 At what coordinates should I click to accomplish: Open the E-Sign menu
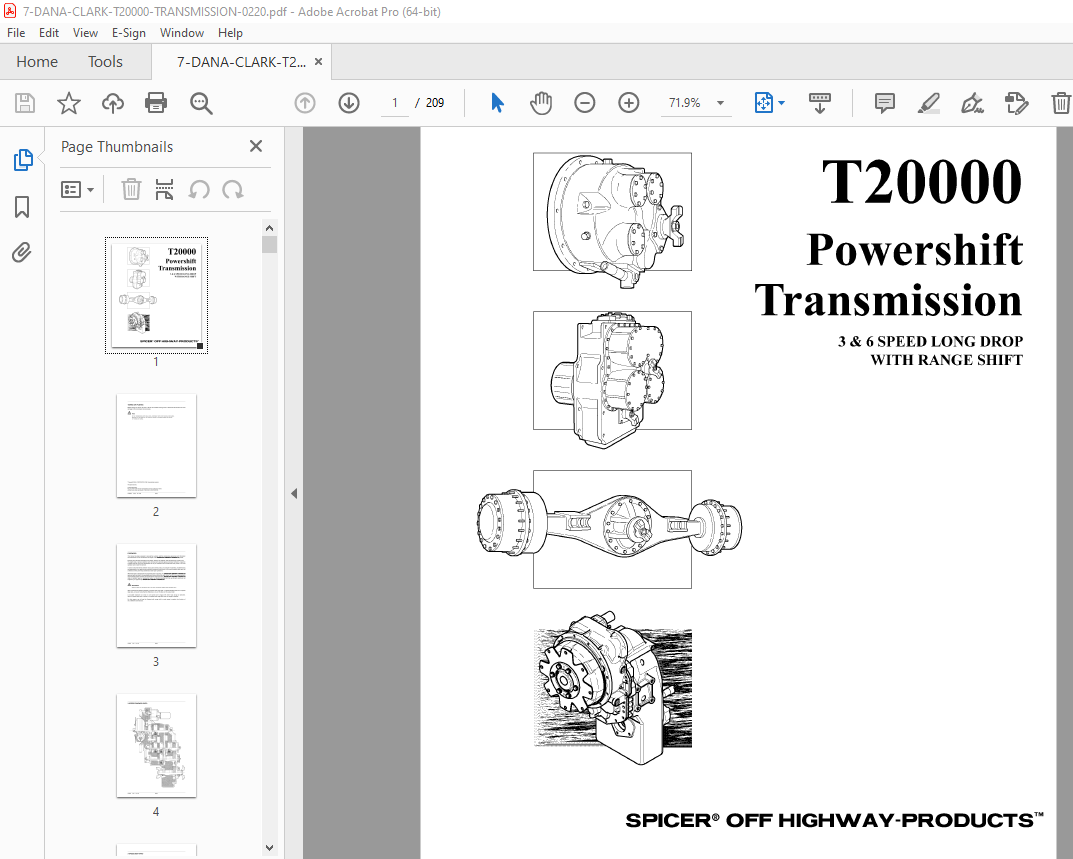pyautogui.click(x=129, y=33)
